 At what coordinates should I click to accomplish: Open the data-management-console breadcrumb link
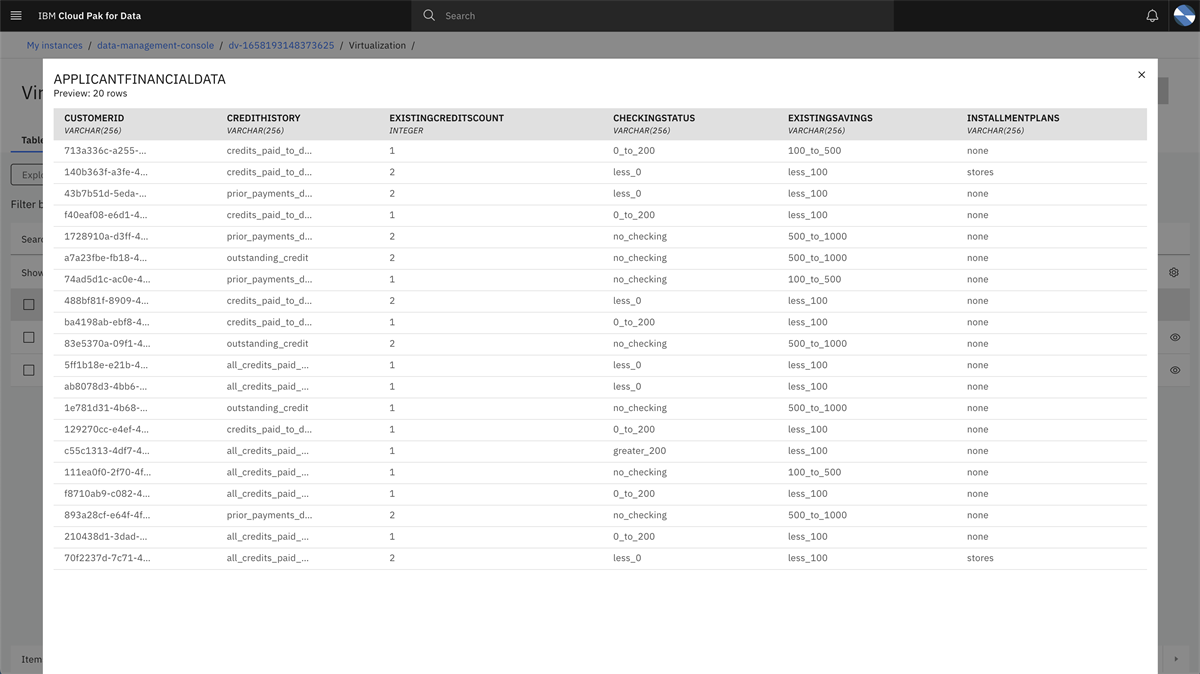click(x=155, y=45)
